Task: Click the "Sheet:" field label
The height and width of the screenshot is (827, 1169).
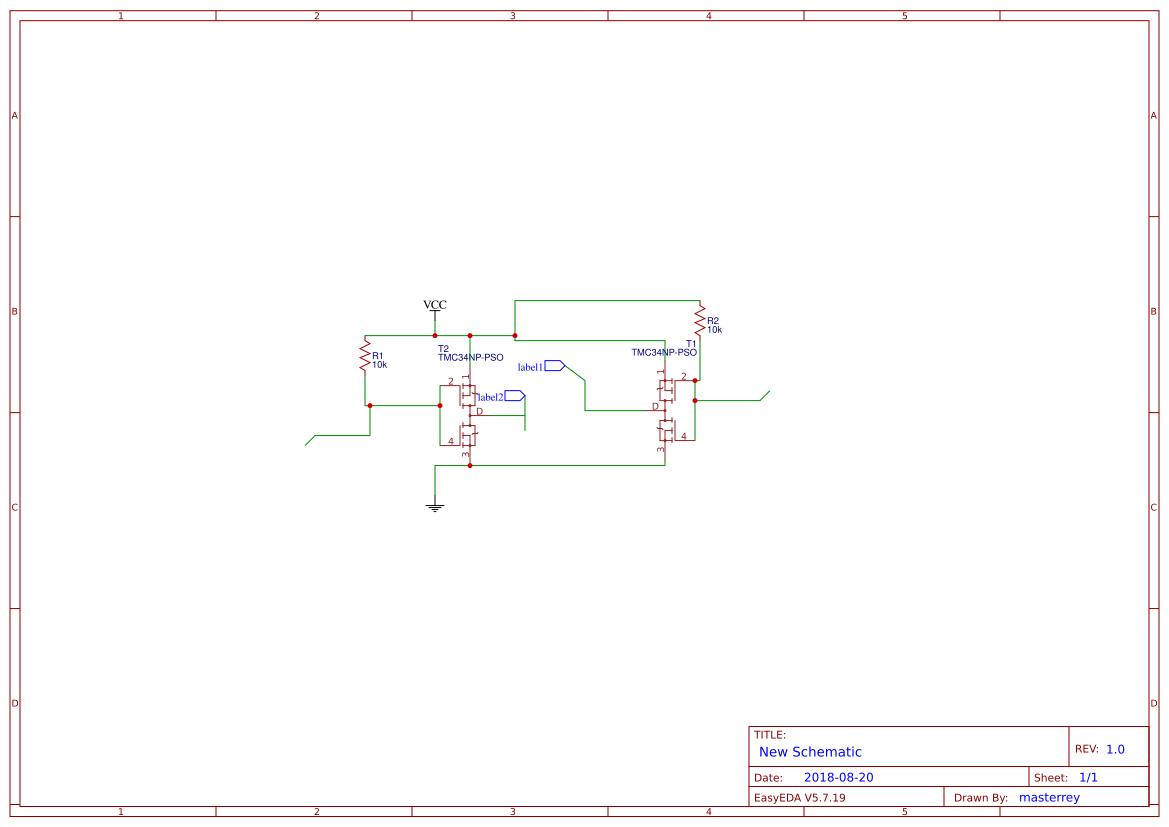Action: [1050, 778]
